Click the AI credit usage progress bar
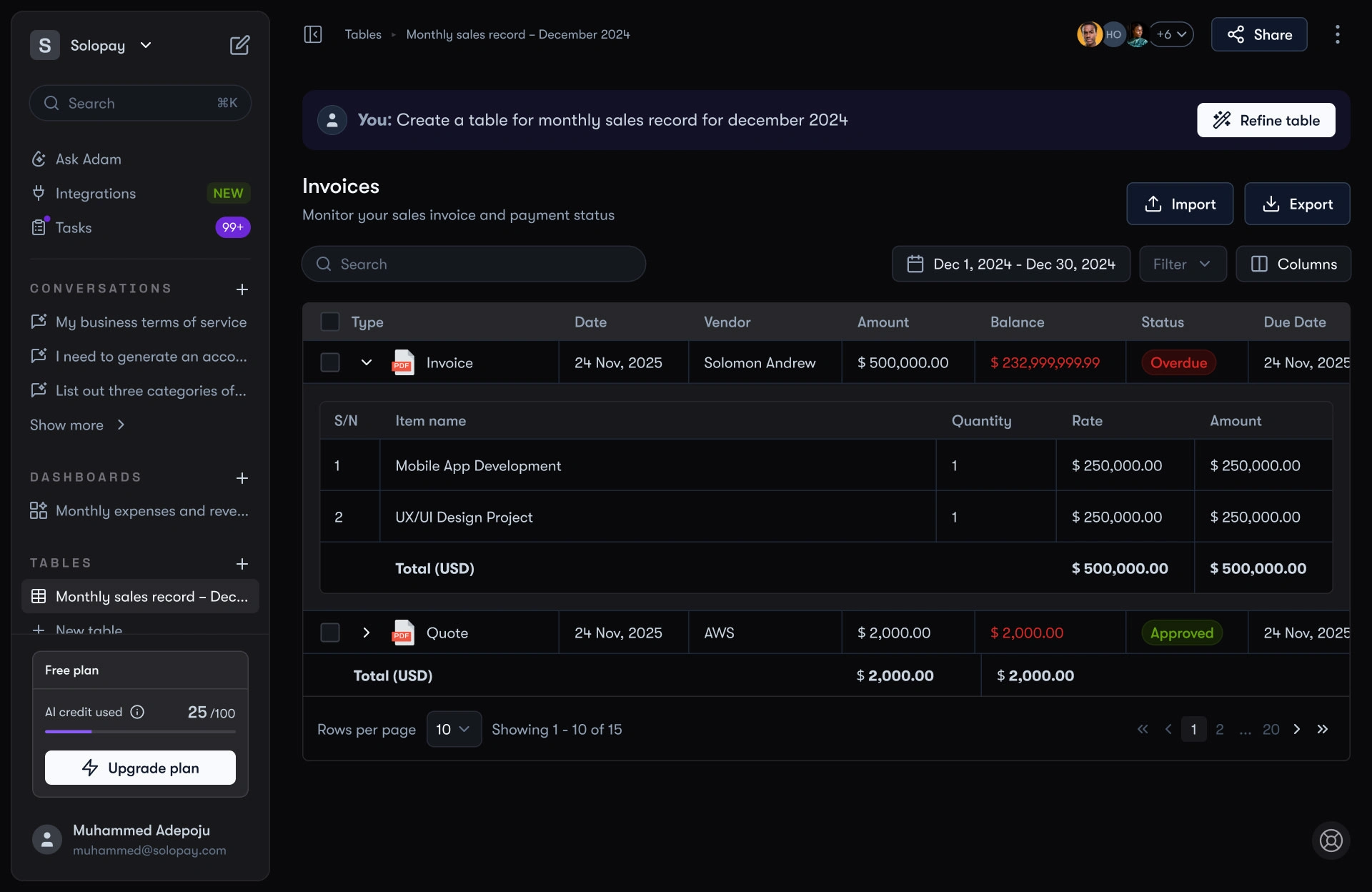1372x892 pixels. coord(140,731)
